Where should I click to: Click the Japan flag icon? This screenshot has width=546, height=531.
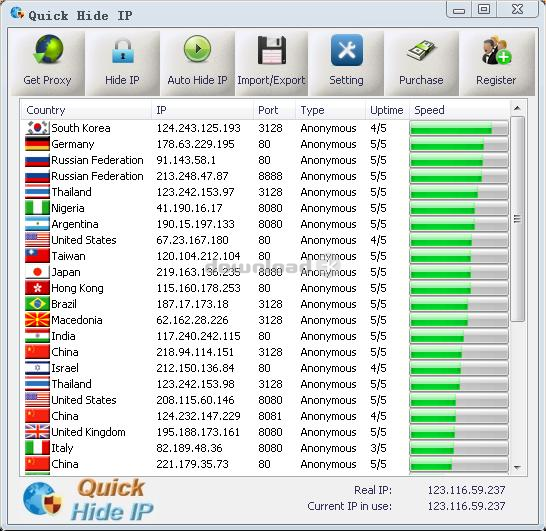tap(37, 272)
